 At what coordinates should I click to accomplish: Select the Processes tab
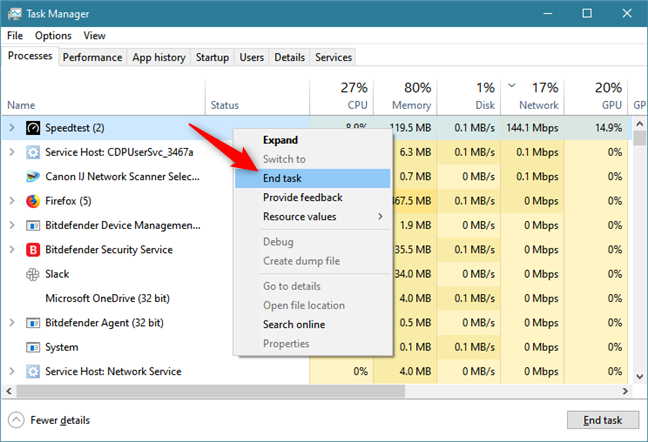[30, 56]
